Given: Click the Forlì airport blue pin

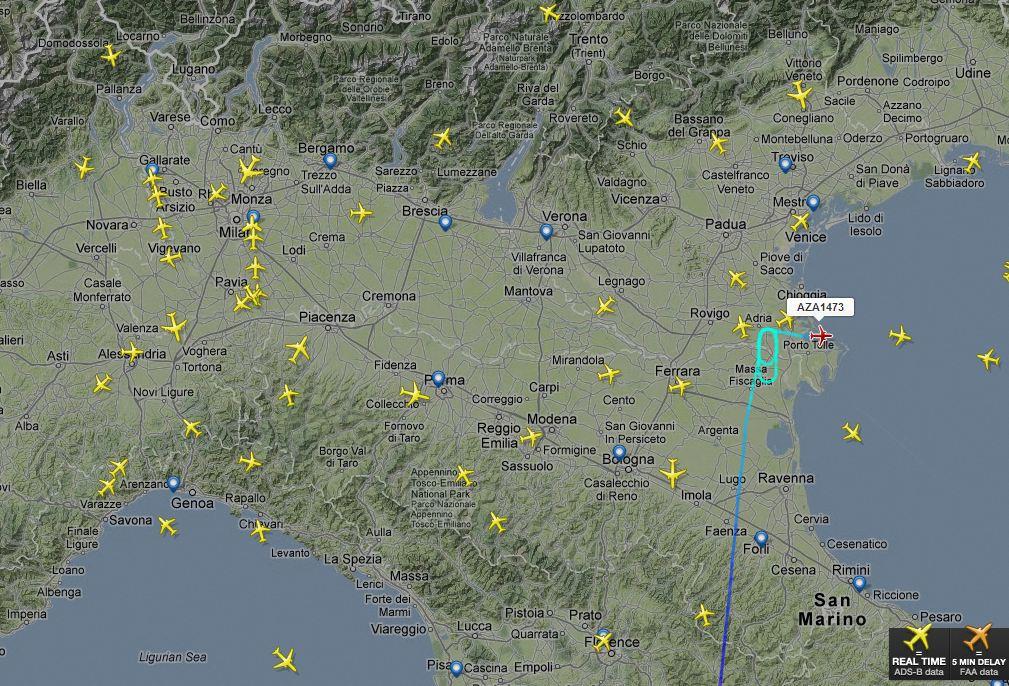Looking at the screenshot, I should tap(761, 539).
